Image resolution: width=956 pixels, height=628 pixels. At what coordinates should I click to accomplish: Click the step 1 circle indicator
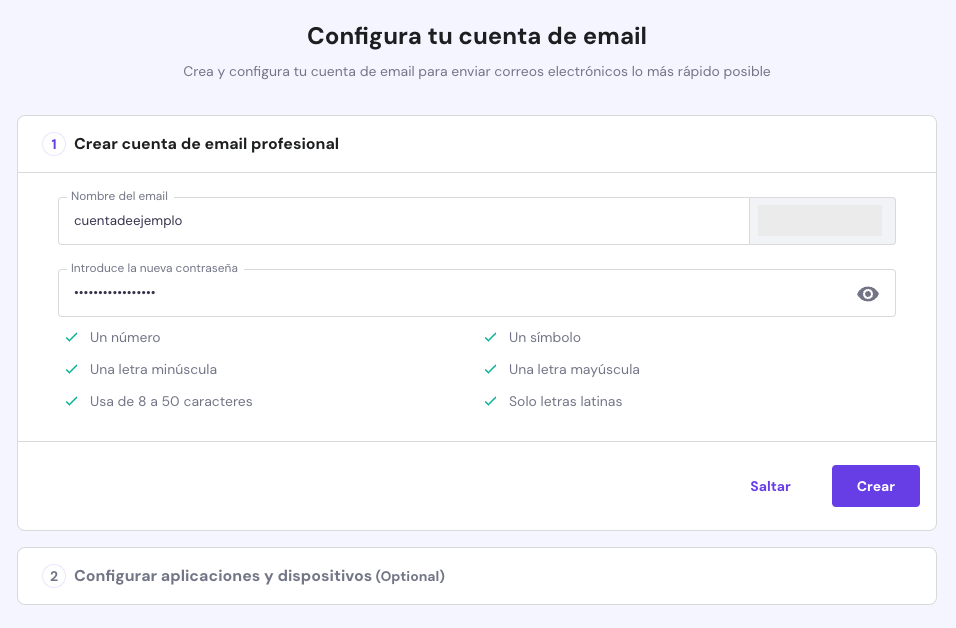click(54, 144)
